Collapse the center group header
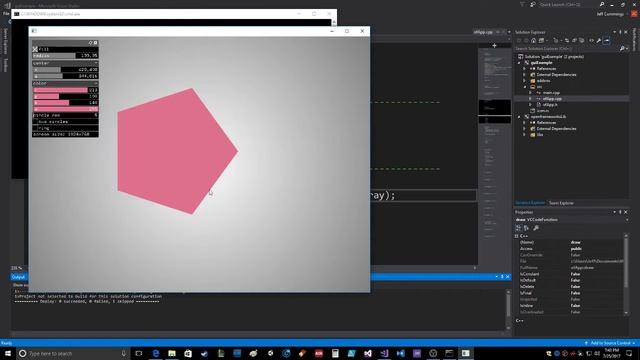This screenshot has height=360, width=640. pyautogui.click(x=65, y=63)
